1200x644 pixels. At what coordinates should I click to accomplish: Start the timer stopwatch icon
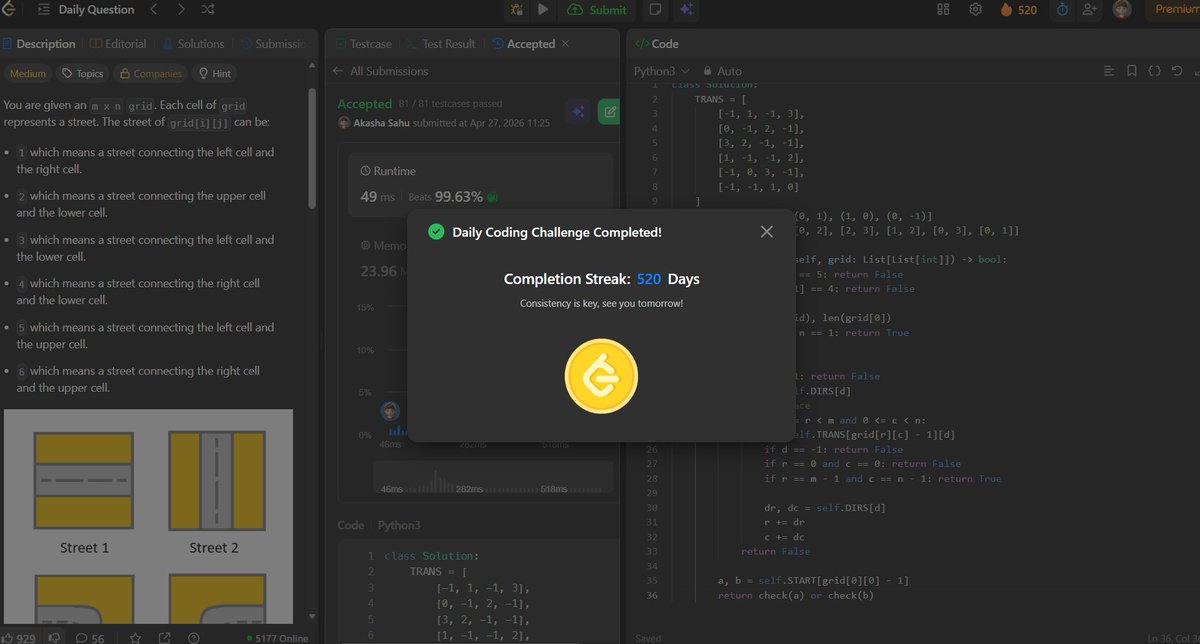pyautogui.click(x=1062, y=10)
